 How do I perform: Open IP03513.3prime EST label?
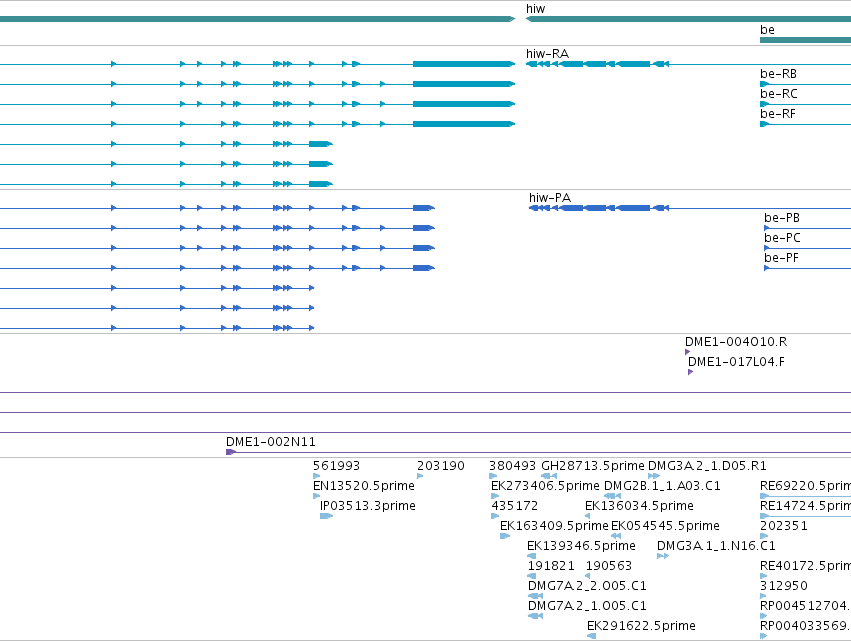[367, 506]
